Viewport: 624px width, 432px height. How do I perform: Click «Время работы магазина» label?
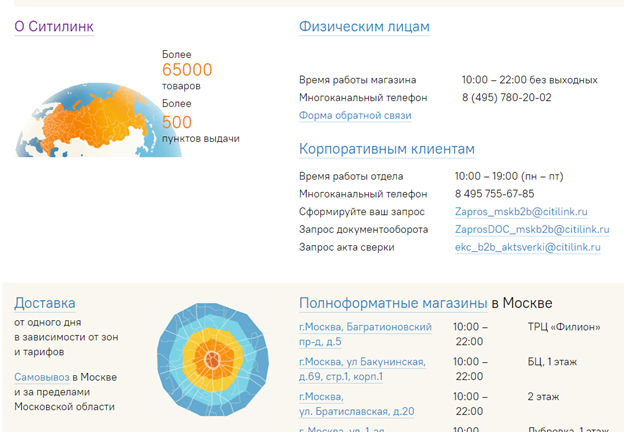(x=357, y=80)
